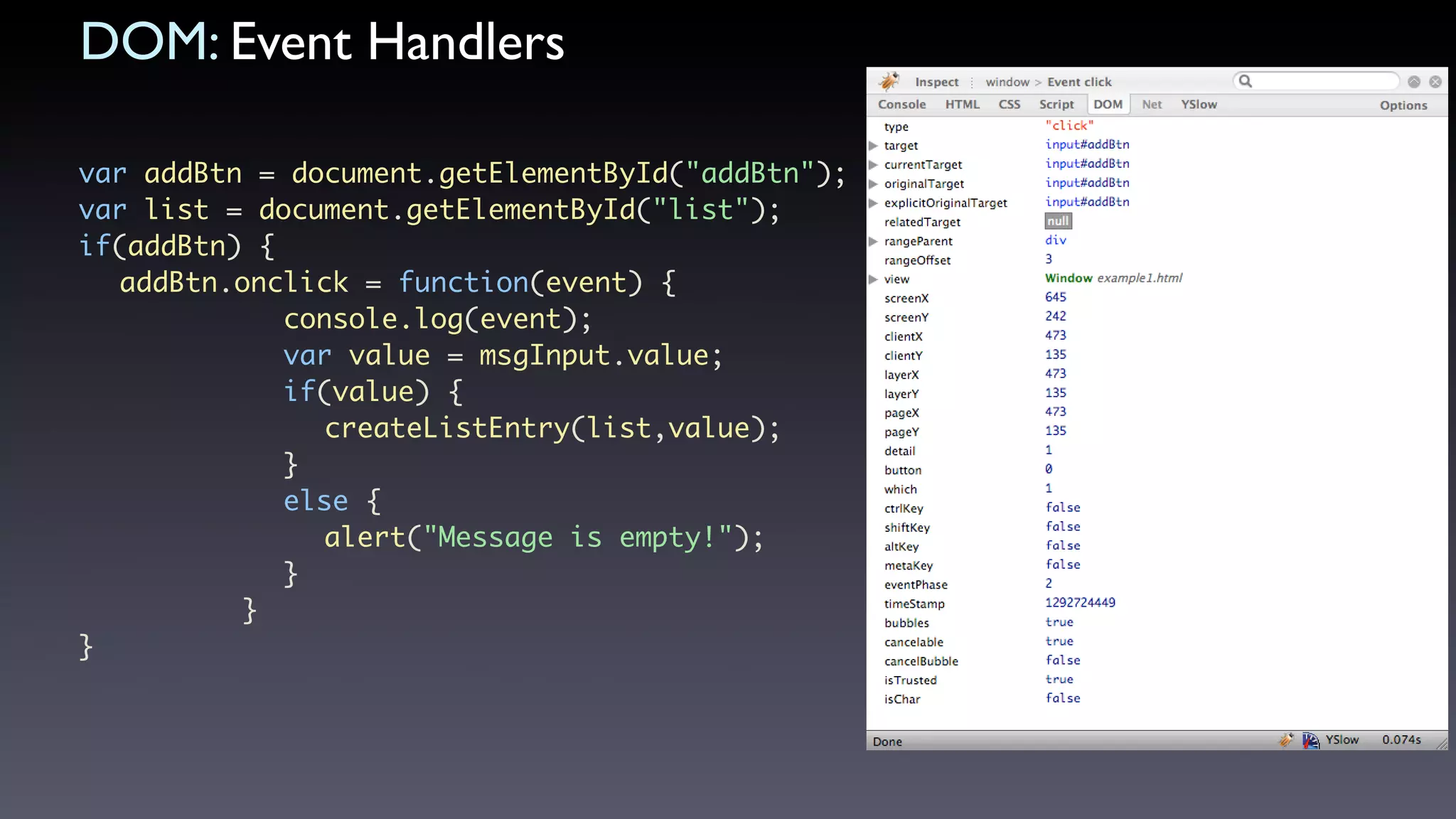The height and width of the screenshot is (819, 1456).
Task: Click input#addBtn value of explicitOriginalTarget
Action: [1087, 202]
